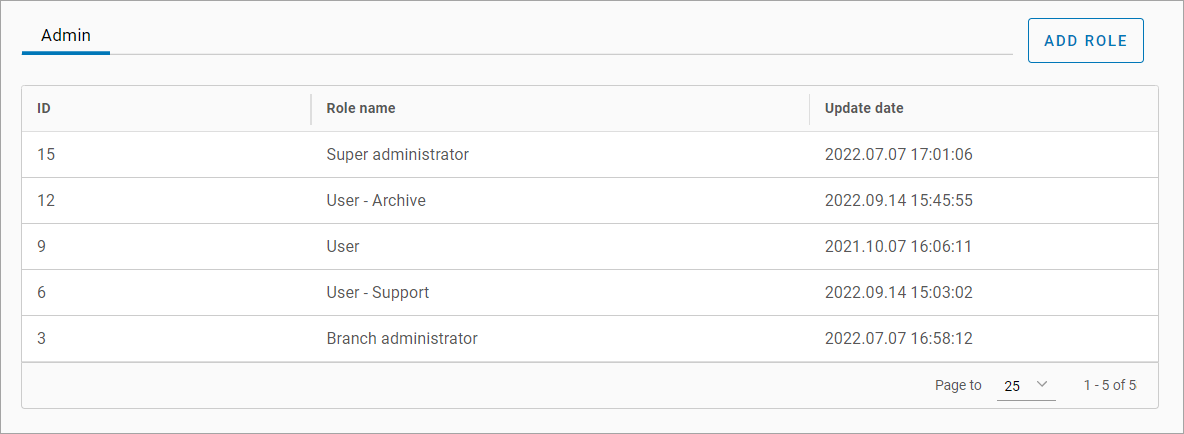Image resolution: width=1184 pixels, height=434 pixels.
Task: Sort by the ID column header
Action: pos(44,108)
